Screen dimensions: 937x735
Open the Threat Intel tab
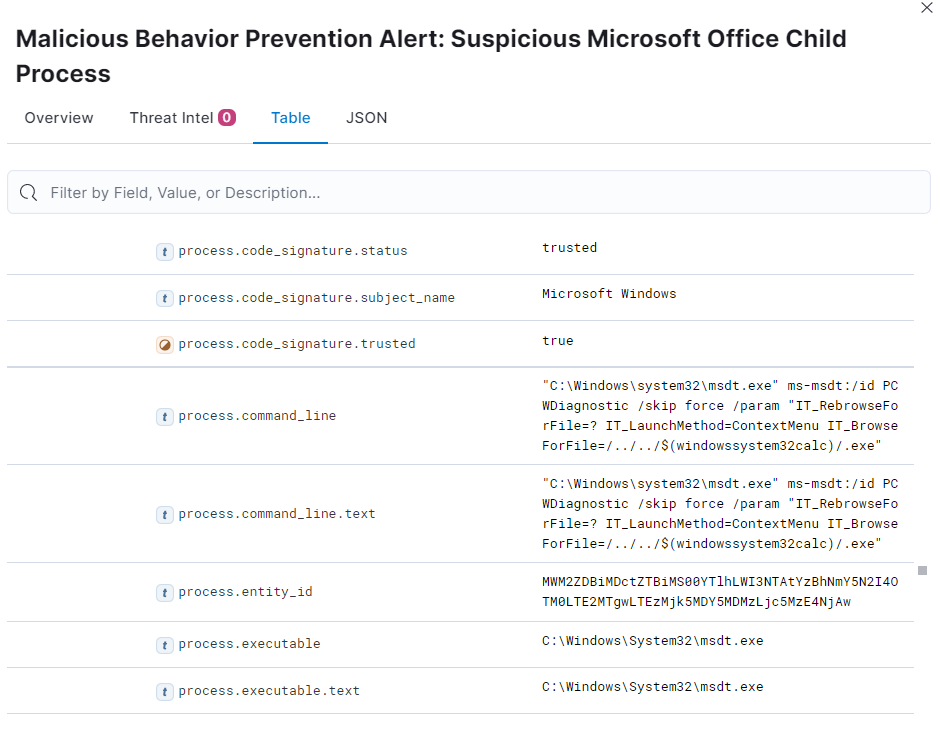click(182, 118)
